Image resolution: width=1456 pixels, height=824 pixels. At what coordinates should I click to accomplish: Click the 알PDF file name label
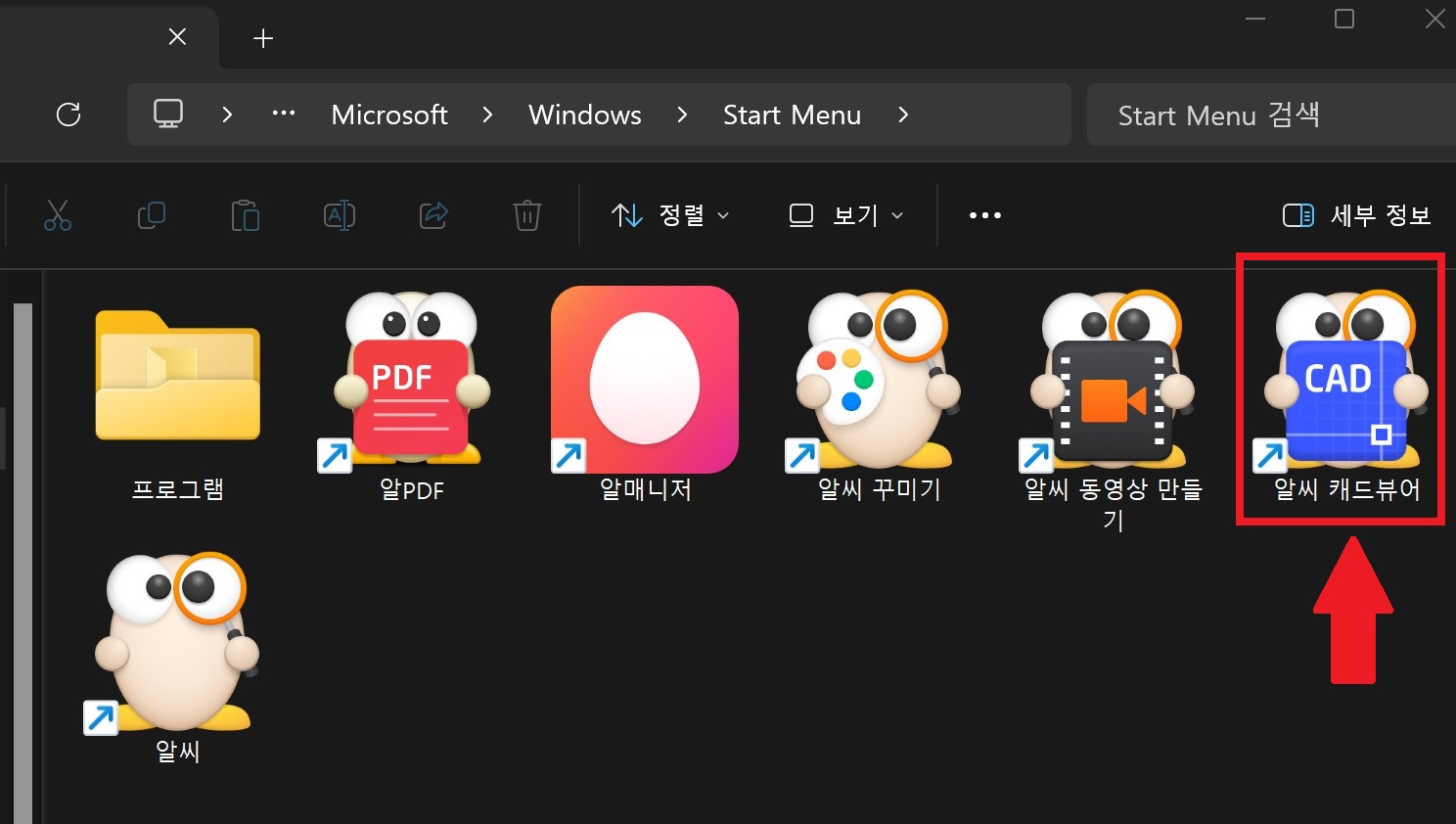[412, 489]
